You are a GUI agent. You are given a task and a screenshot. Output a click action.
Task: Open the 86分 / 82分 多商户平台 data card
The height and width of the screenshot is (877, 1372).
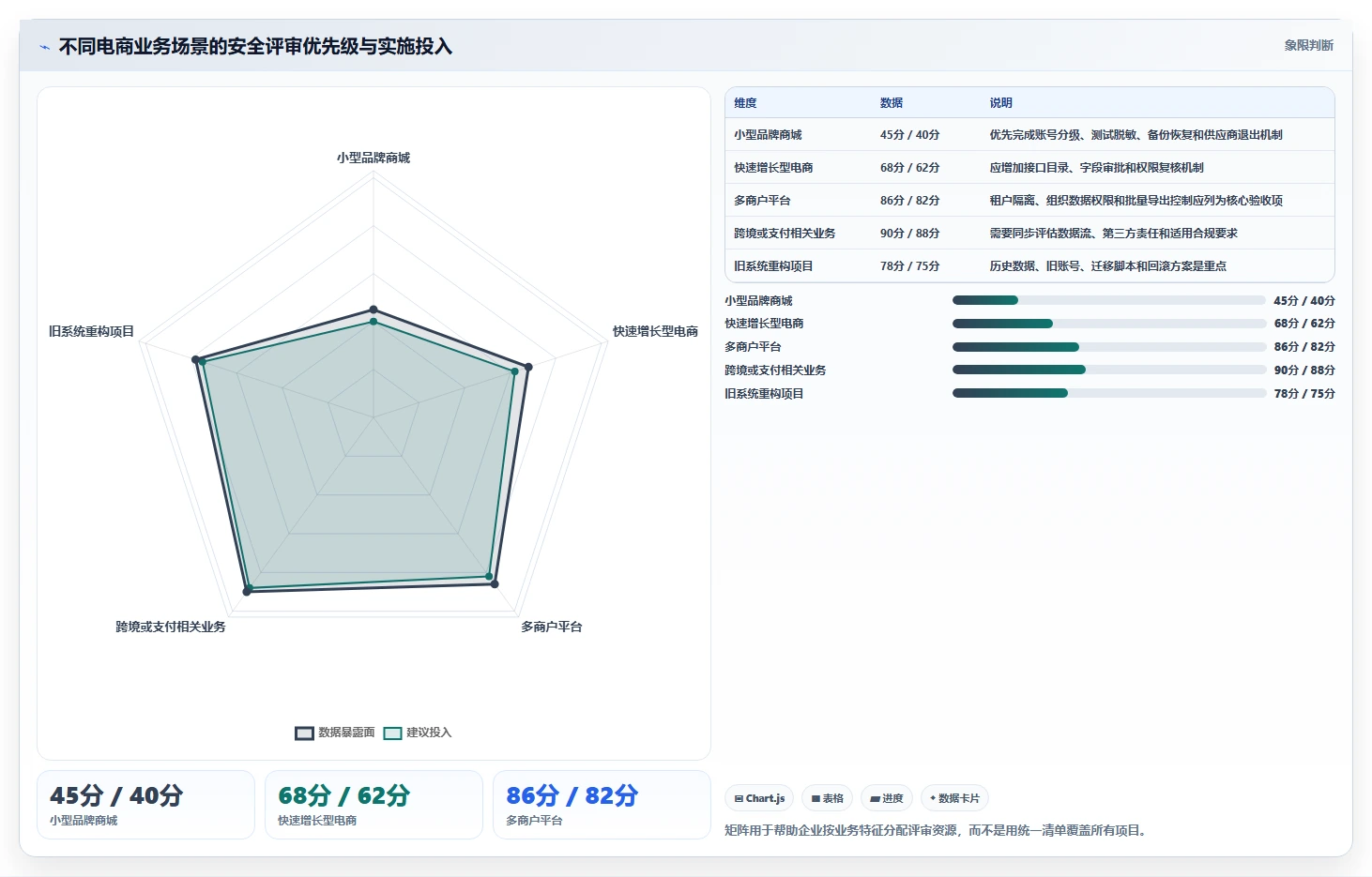(x=602, y=805)
